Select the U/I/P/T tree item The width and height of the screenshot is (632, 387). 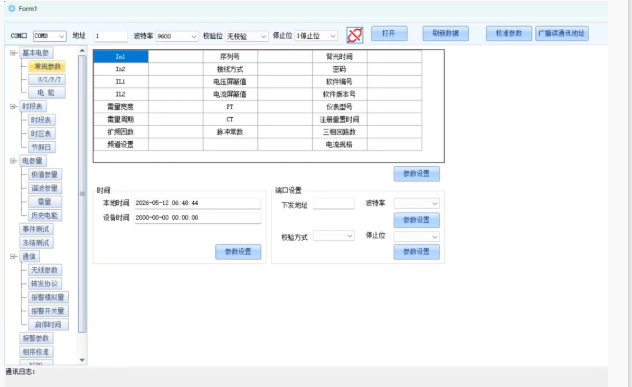click(x=47, y=79)
